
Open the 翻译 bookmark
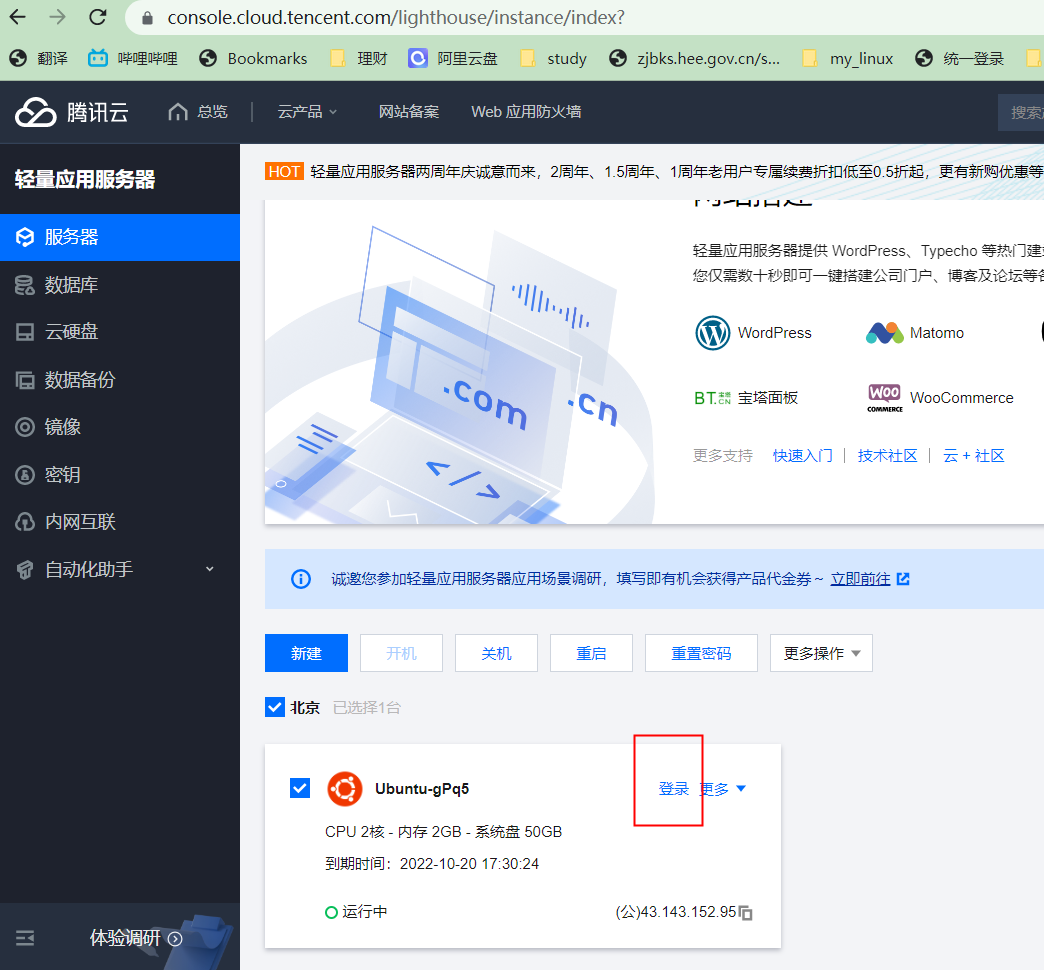click(x=39, y=59)
